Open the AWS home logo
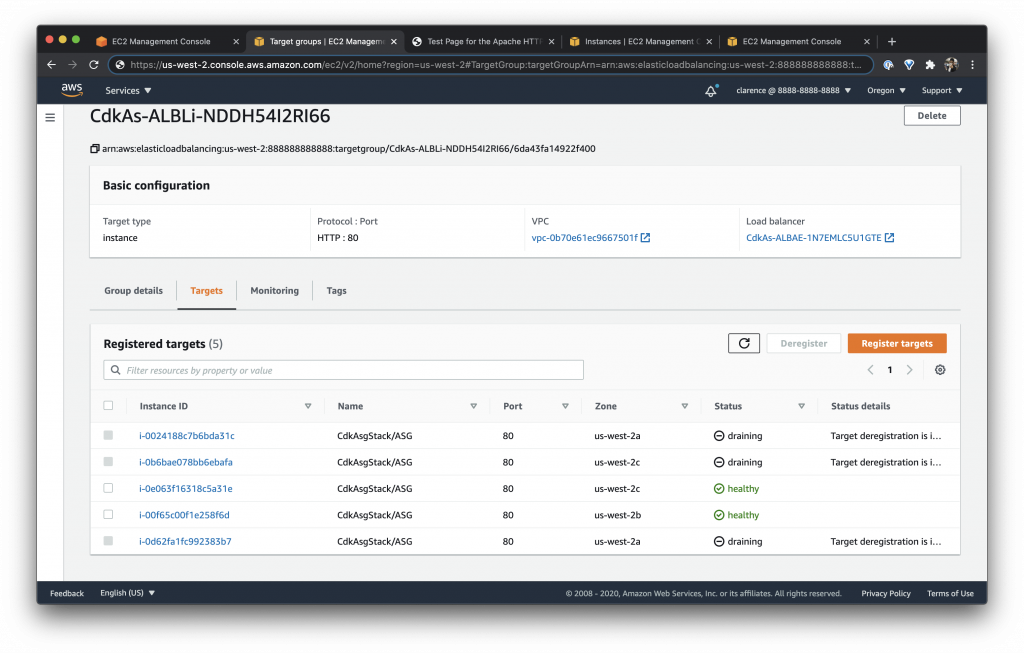 [72, 90]
